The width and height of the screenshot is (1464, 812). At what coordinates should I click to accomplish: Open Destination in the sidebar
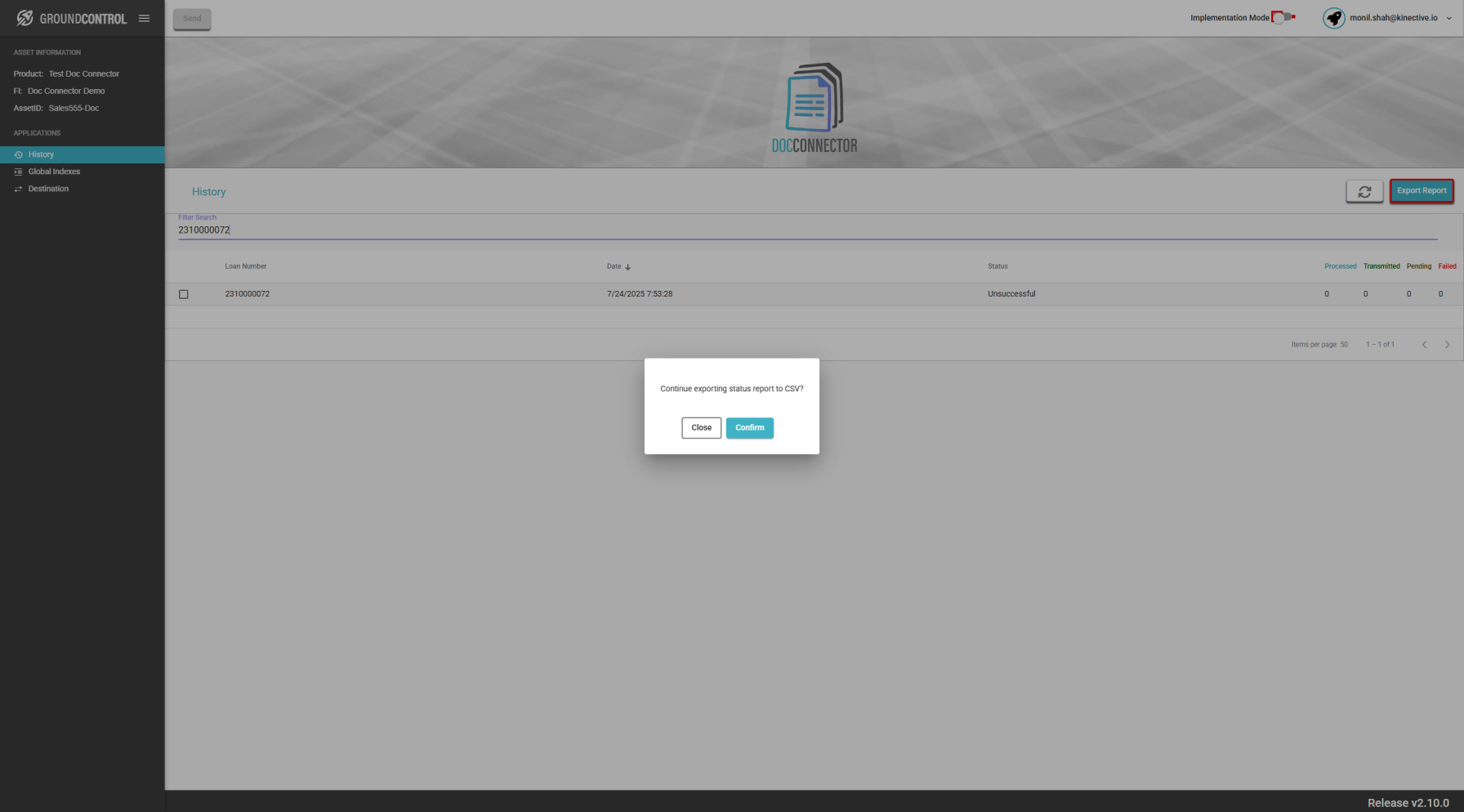coord(82,189)
